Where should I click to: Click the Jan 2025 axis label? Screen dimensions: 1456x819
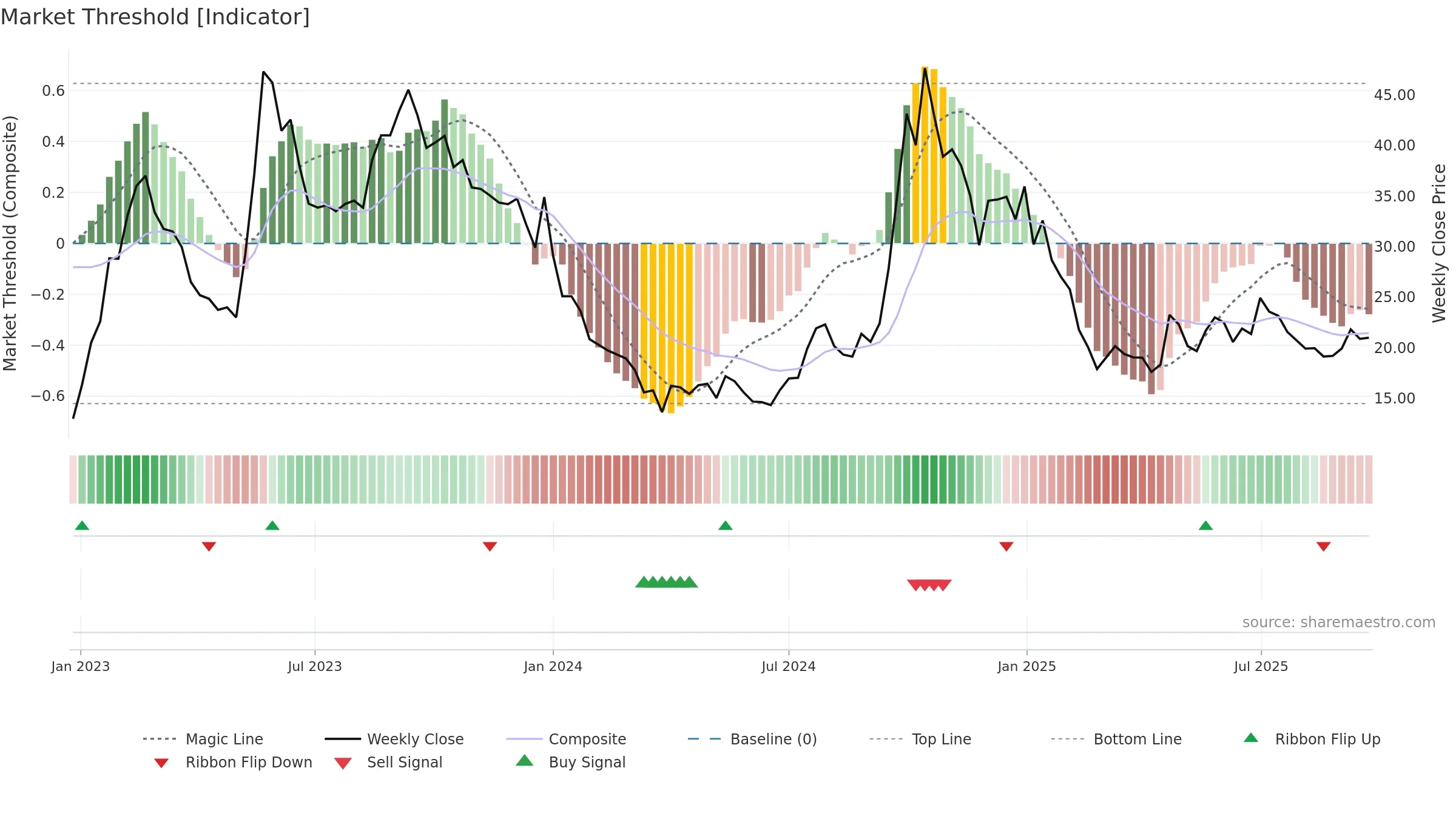1027,667
